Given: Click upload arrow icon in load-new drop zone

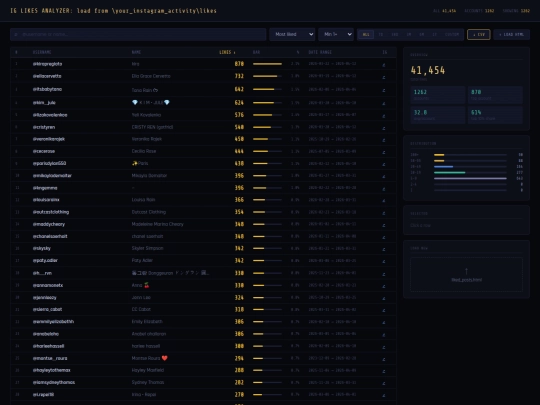Looking at the screenshot, I should coord(466,271).
